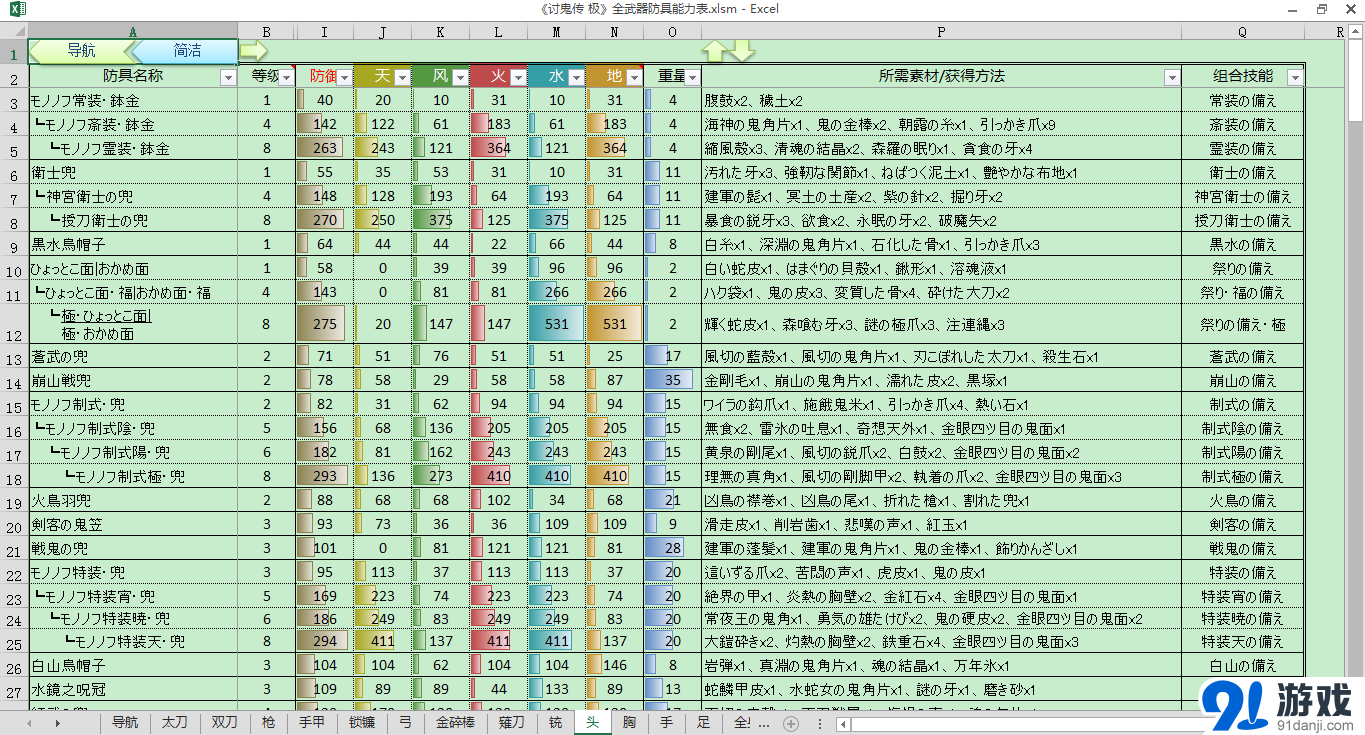Click cell ひょっとこ面|おかめ面

coord(133,269)
